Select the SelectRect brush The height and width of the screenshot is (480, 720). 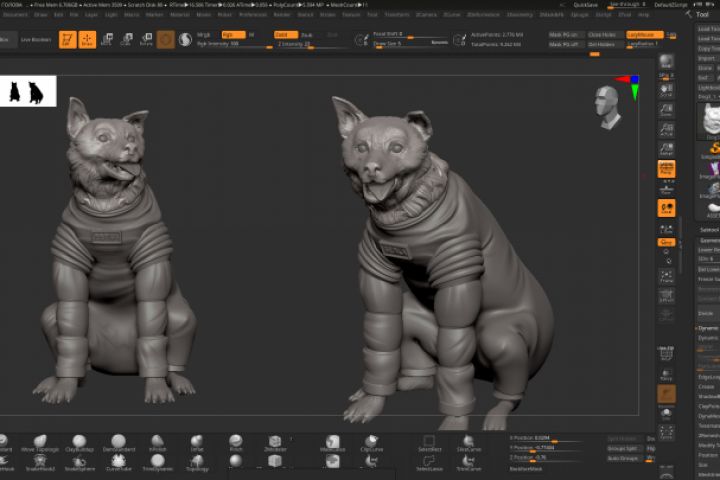(429, 444)
